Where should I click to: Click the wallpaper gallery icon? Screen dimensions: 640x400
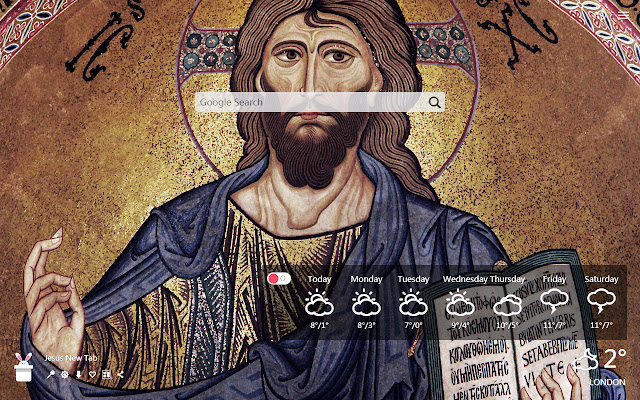107,374
